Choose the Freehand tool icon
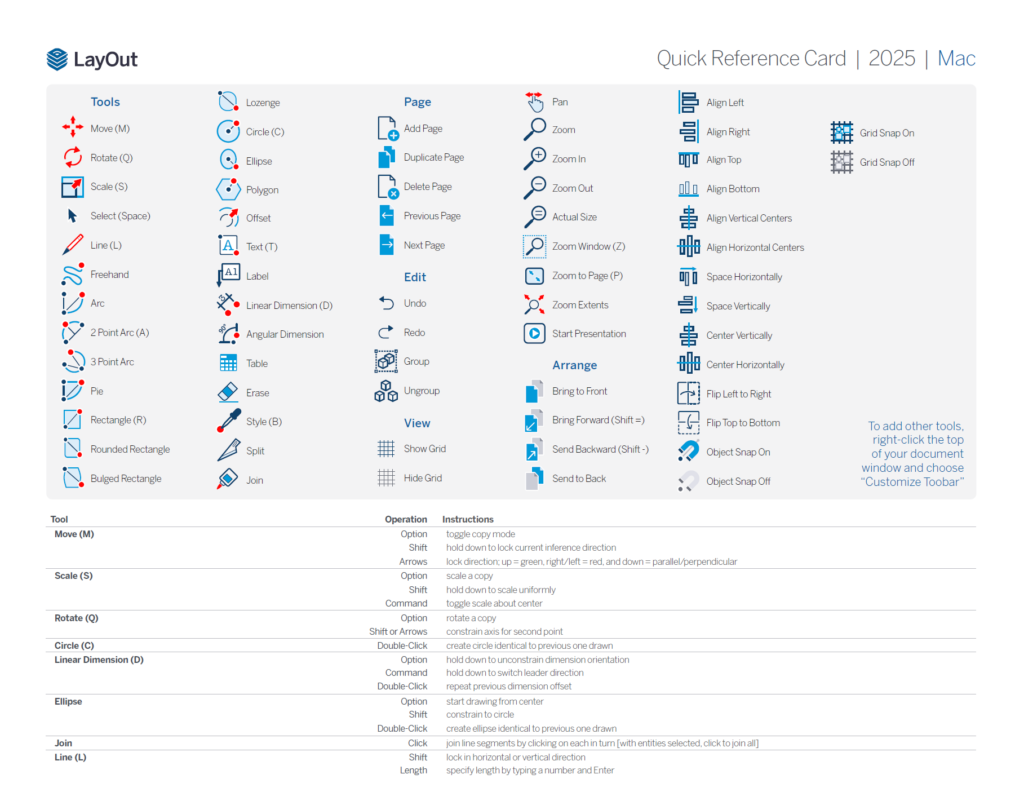 (72, 274)
